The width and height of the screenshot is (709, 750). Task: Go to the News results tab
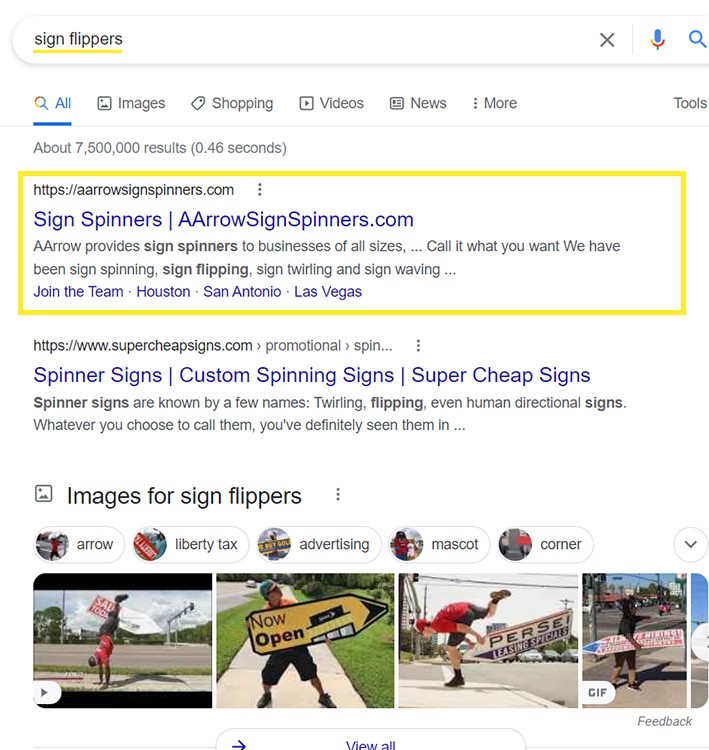point(418,103)
